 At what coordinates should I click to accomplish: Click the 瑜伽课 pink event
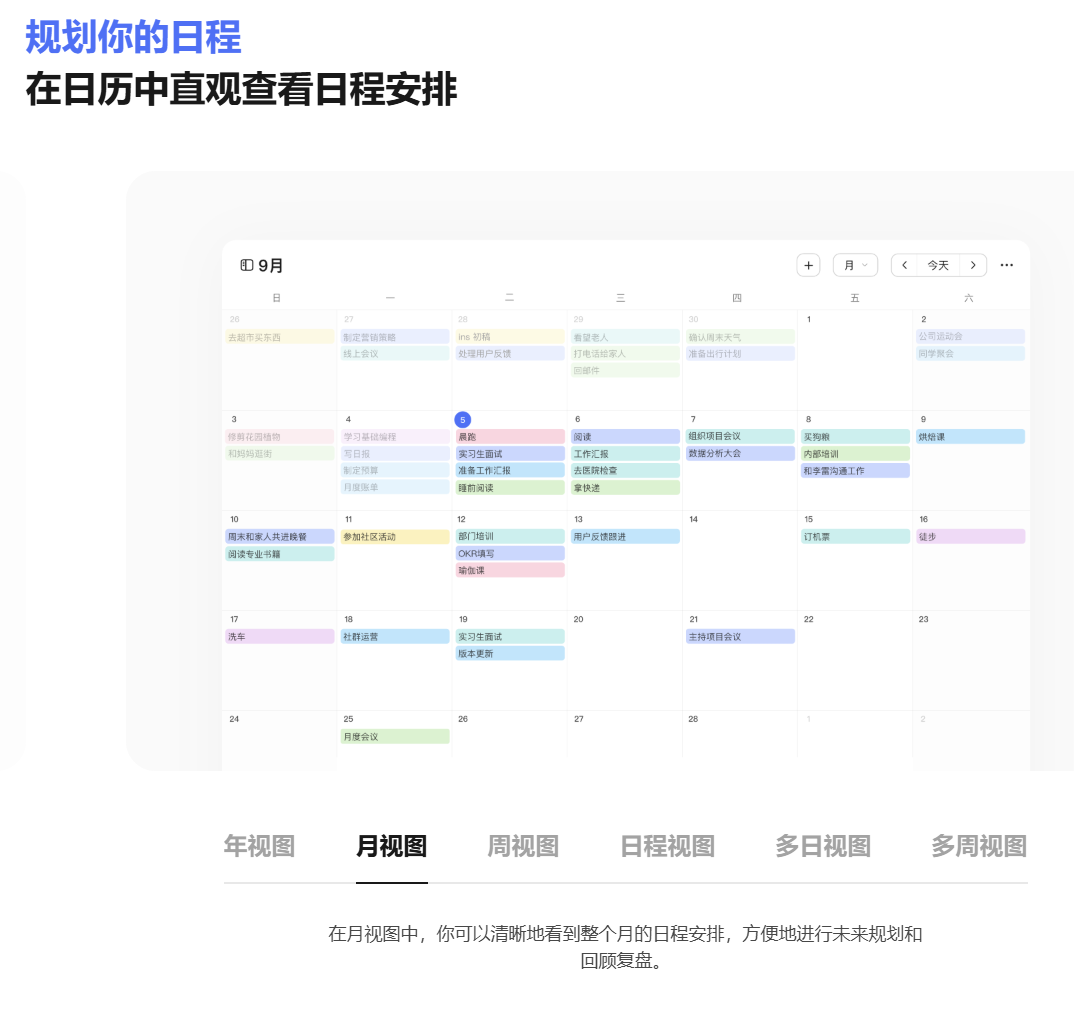click(510, 570)
